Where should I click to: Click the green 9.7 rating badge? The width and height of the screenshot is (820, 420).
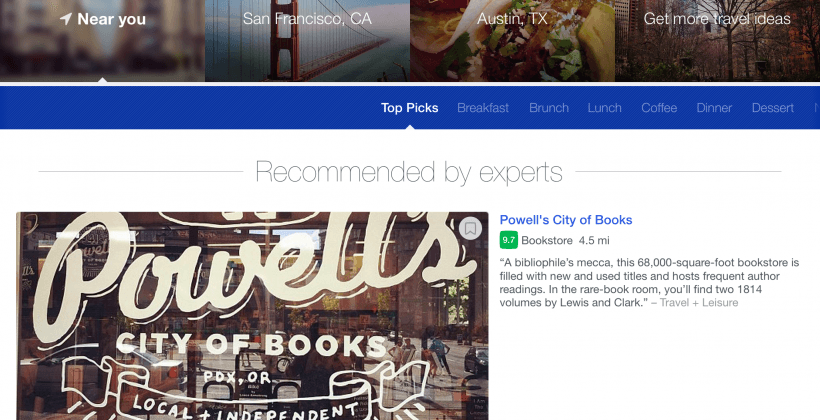click(509, 240)
